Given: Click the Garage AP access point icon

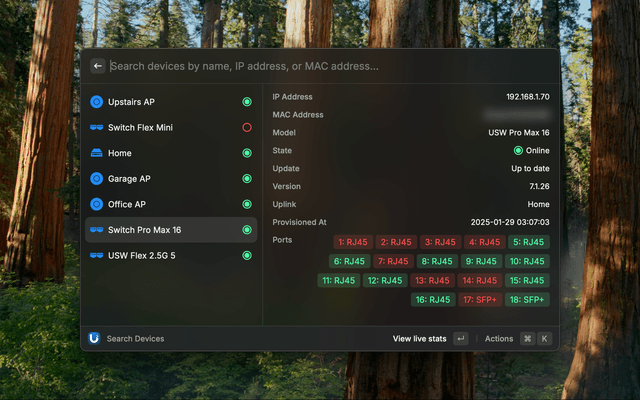Looking at the screenshot, I should click(x=97, y=179).
